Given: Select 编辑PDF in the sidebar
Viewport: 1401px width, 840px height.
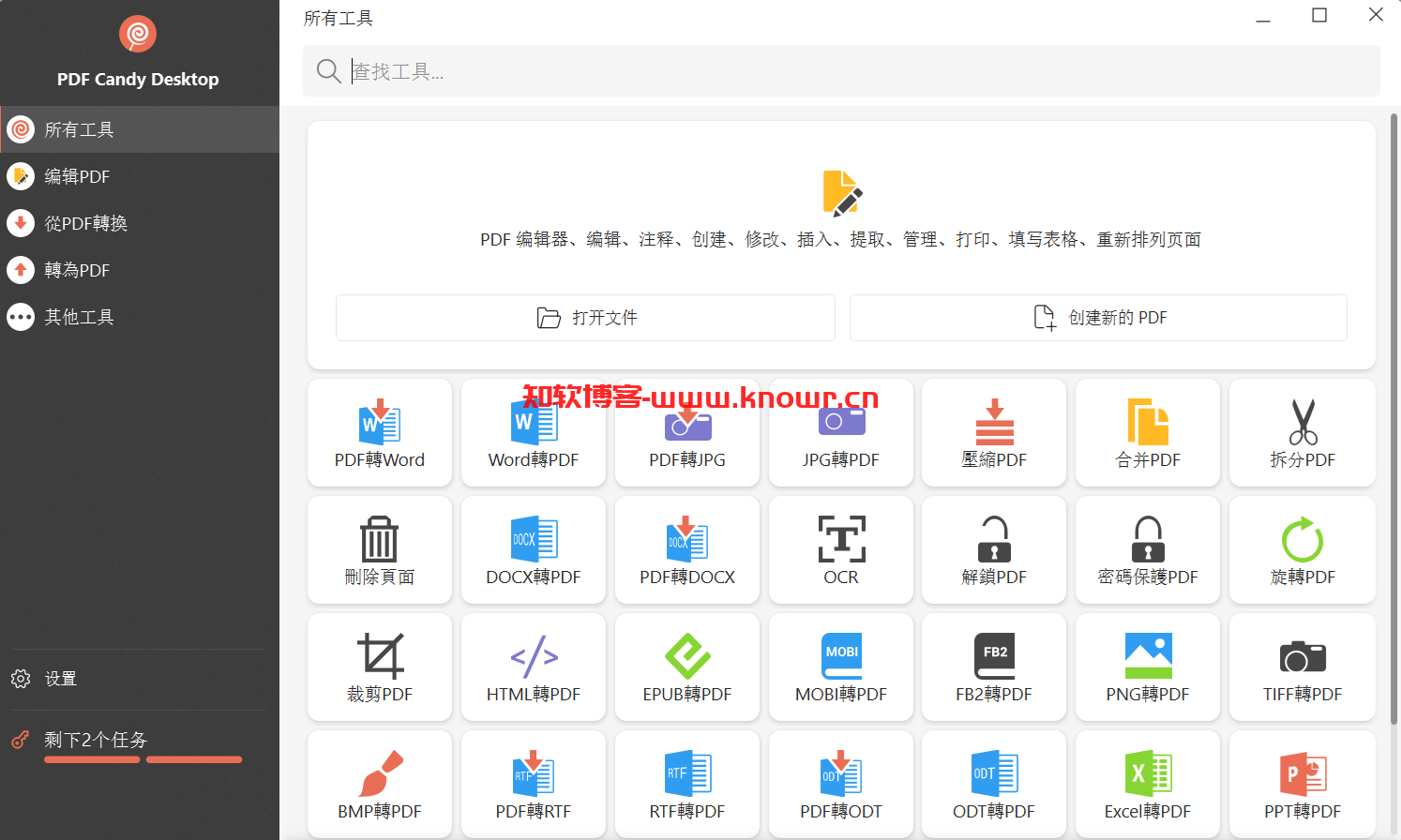Looking at the screenshot, I should coord(140,176).
